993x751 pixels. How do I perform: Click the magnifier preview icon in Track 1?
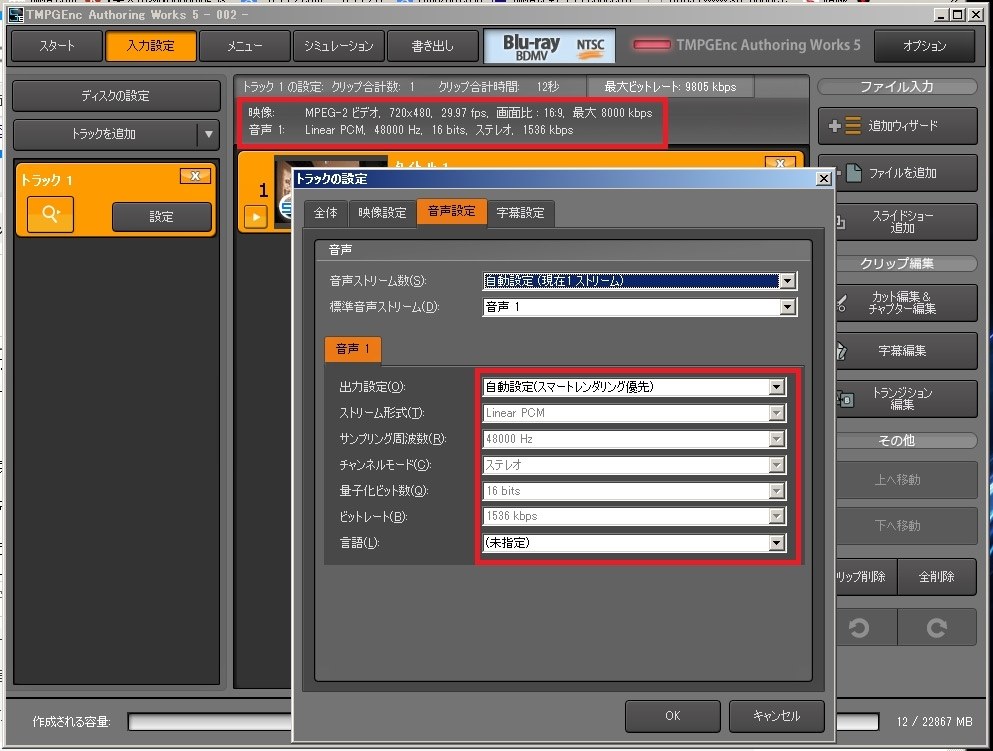click(50, 214)
